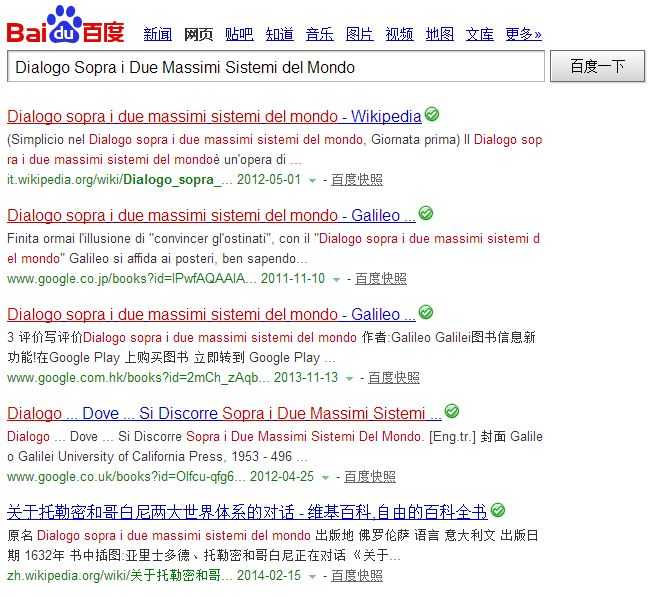Expand dropdown arrow after date 2013-11-13
The height and width of the screenshot is (597, 653).
pyautogui.click(x=349, y=379)
